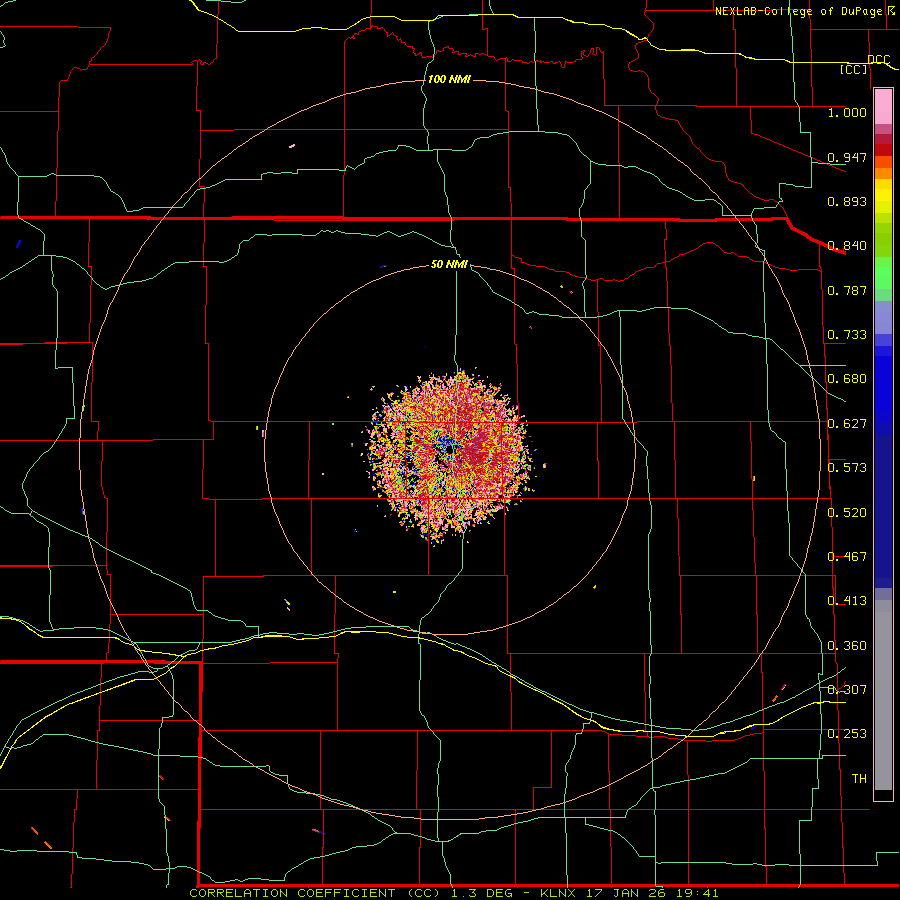Click the 0.467 scale value
The width and height of the screenshot is (900, 900).
pyautogui.click(x=847, y=557)
